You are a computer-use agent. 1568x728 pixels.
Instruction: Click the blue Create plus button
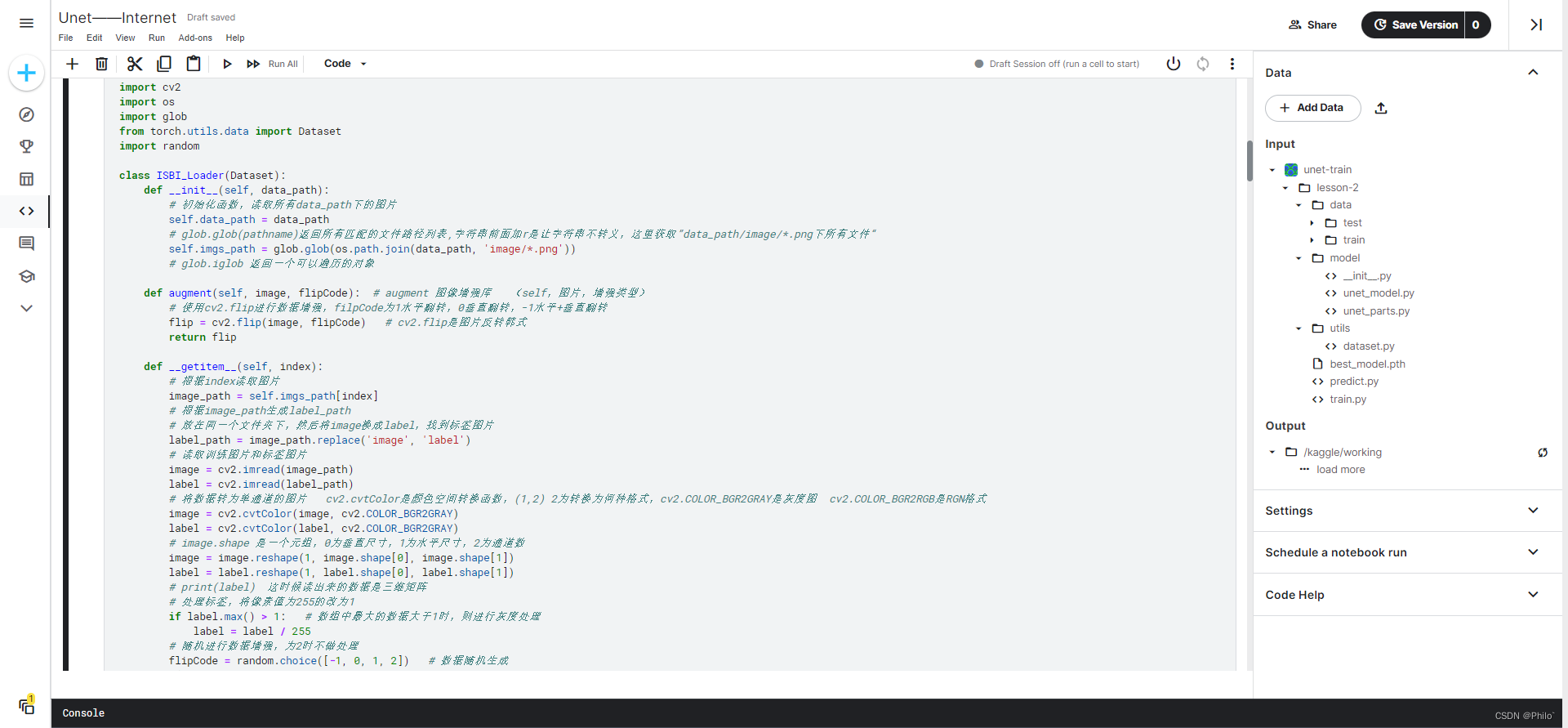click(26, 73)
